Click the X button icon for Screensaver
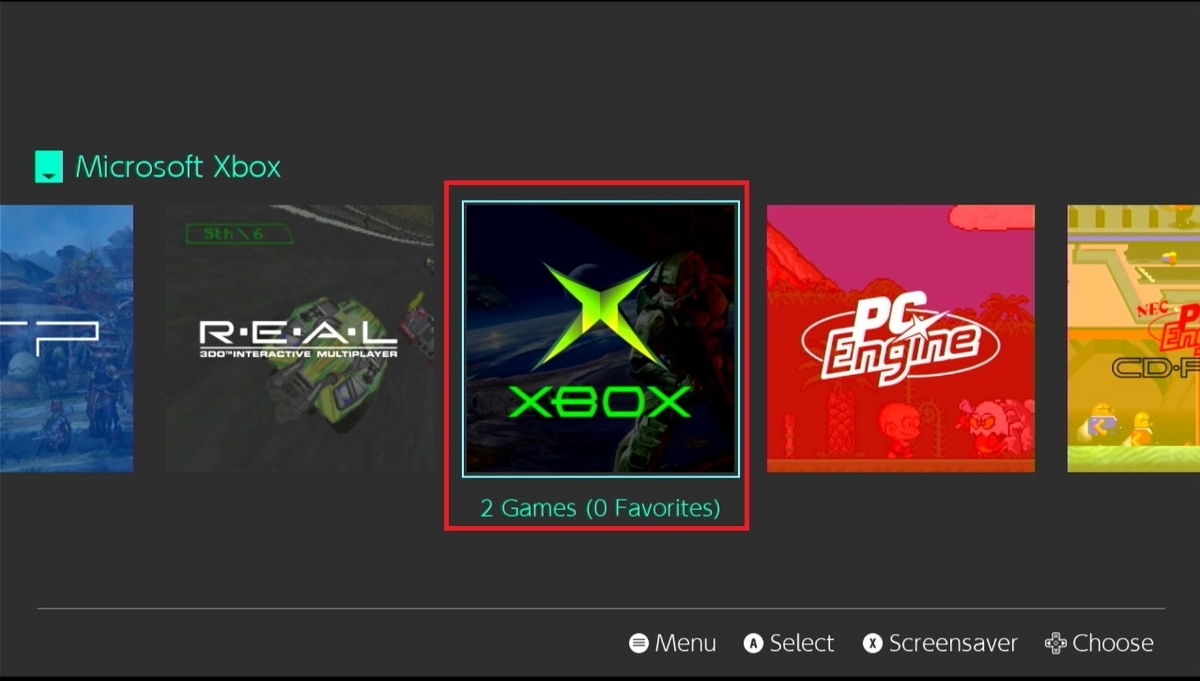The height and width of the screenshot is (681, 1200). point(873,643)
